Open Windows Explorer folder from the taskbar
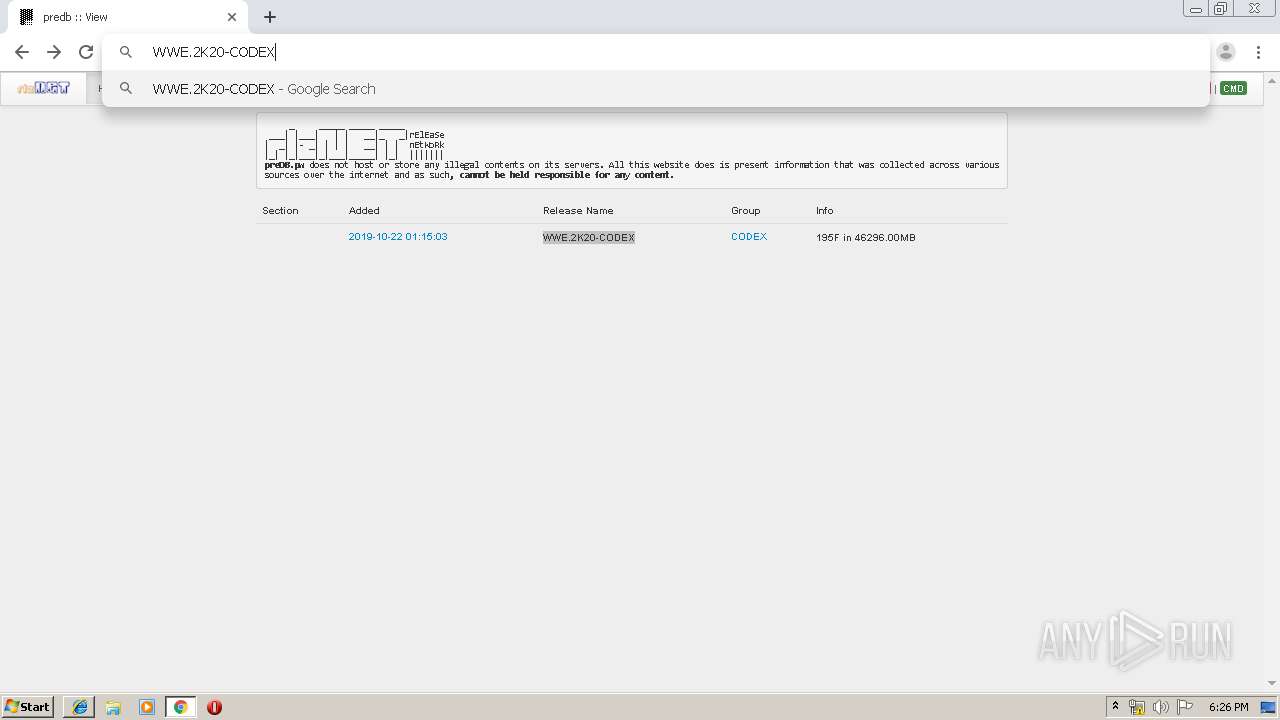The width and height of the screenshot is (1280, 720). click(113, 707)
